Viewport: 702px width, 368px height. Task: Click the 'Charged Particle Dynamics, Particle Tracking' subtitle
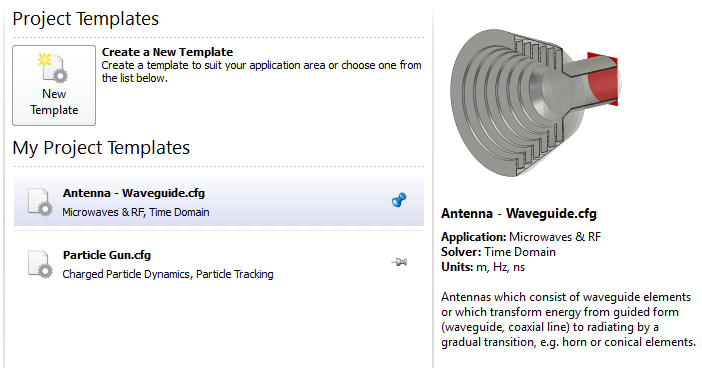click(168, 274)
